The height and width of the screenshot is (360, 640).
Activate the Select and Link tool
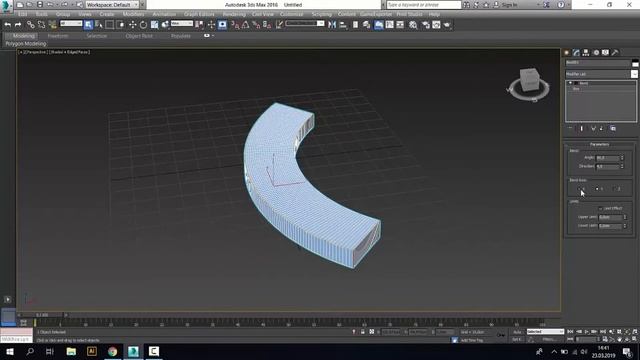tap(31, 25)
